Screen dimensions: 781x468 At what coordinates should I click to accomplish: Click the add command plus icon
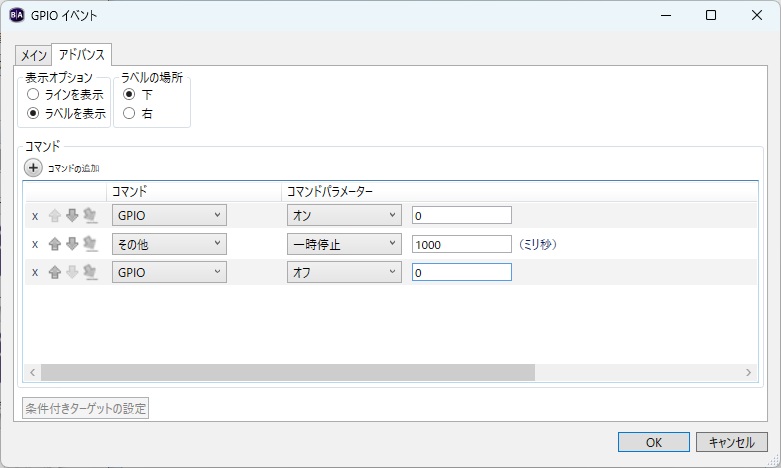point(33,168)
